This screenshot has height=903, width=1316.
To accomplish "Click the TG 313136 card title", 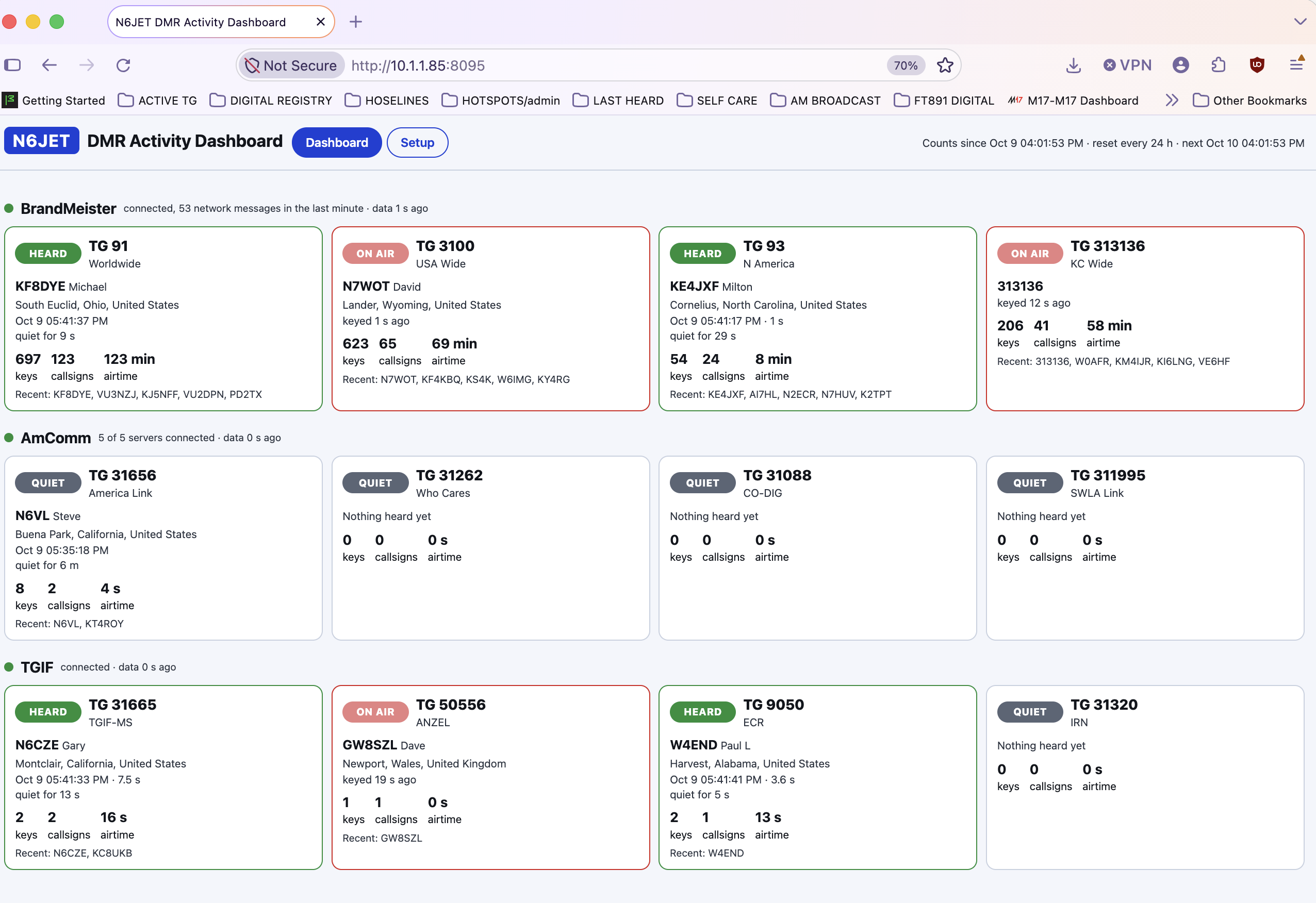I will click(1107, 246).
